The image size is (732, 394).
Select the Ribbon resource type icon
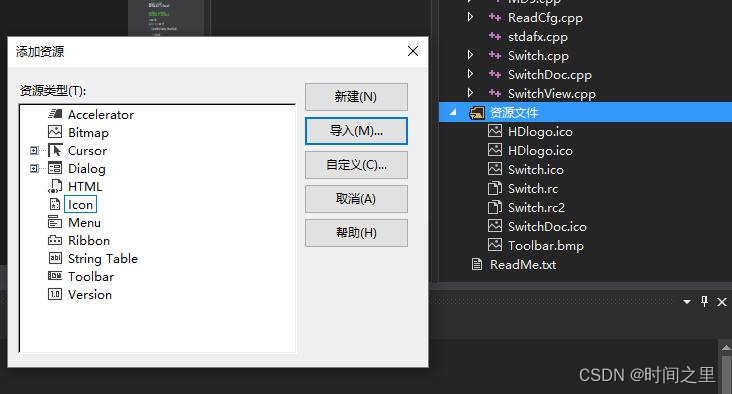click(x=55, y=240)
